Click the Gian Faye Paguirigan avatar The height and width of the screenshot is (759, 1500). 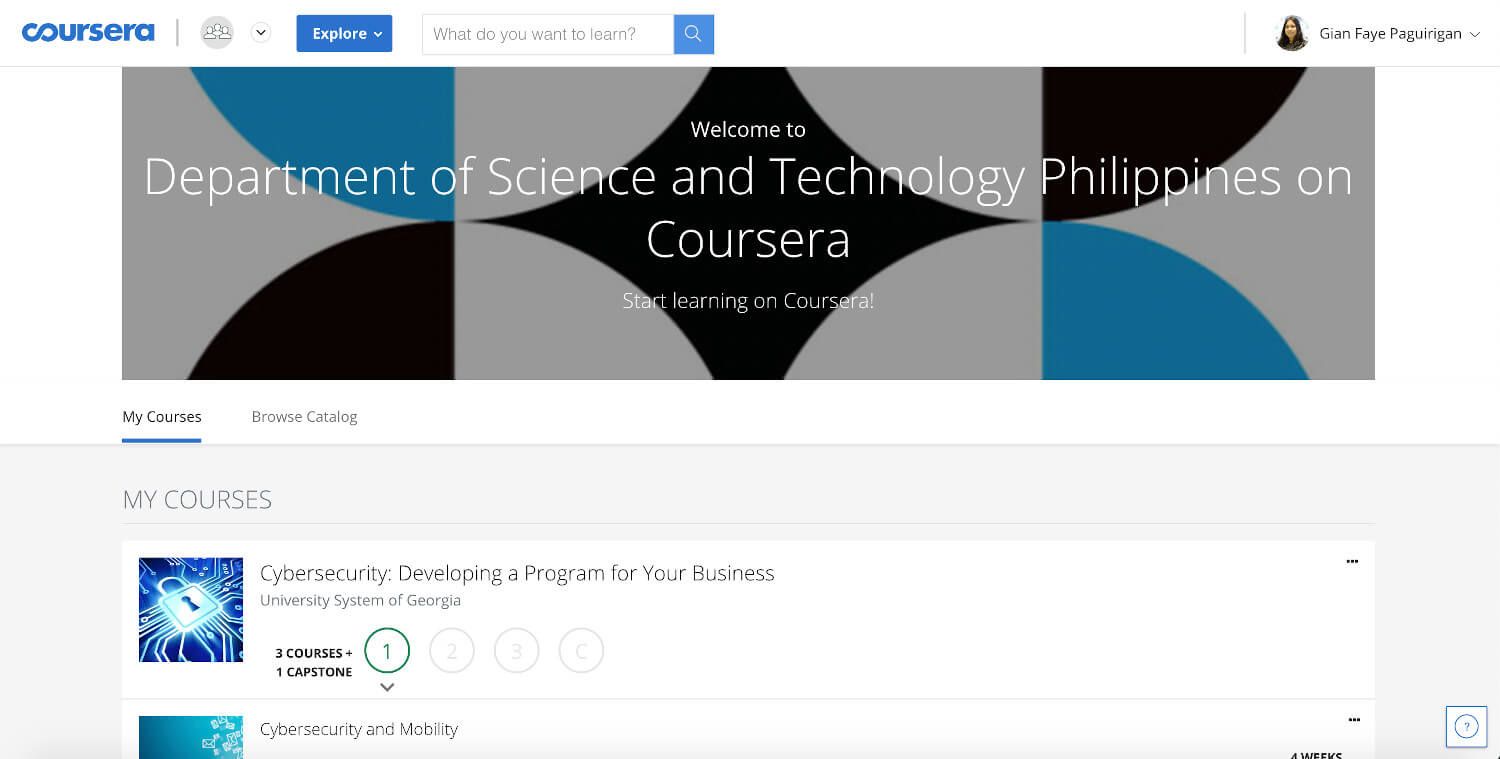pyautogui.click(x=1292, y=33)
